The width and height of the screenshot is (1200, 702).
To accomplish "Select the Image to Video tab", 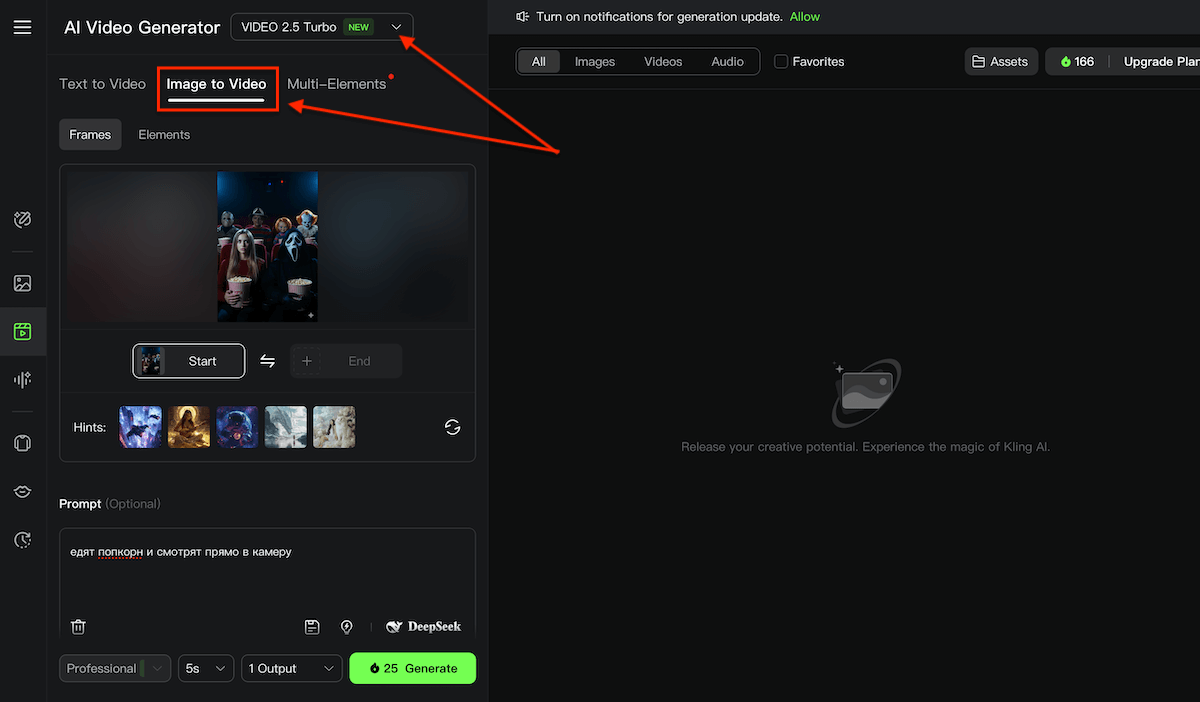I will (x=216, y=84).
